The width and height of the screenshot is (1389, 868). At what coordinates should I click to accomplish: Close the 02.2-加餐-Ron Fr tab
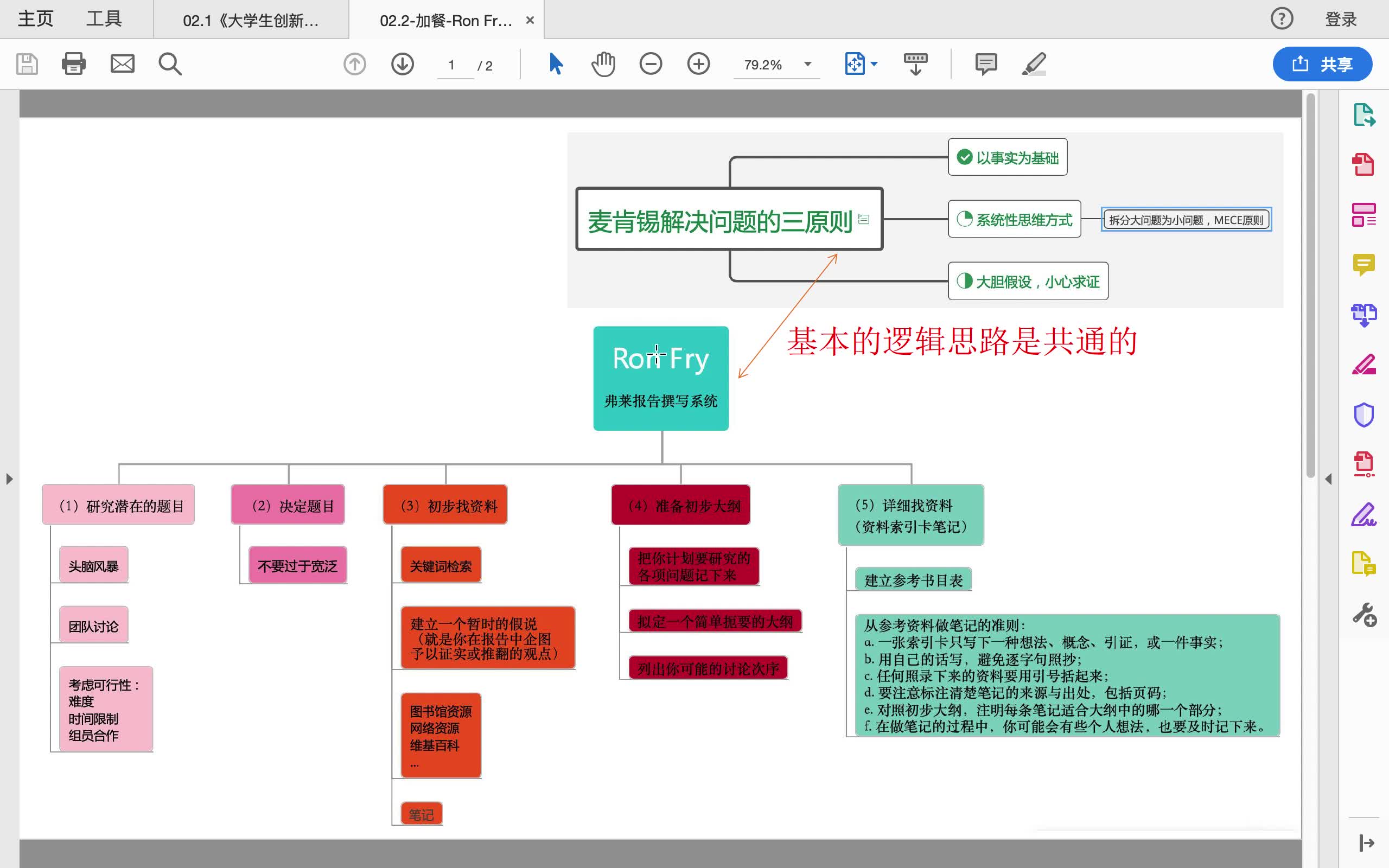[530, 20]
